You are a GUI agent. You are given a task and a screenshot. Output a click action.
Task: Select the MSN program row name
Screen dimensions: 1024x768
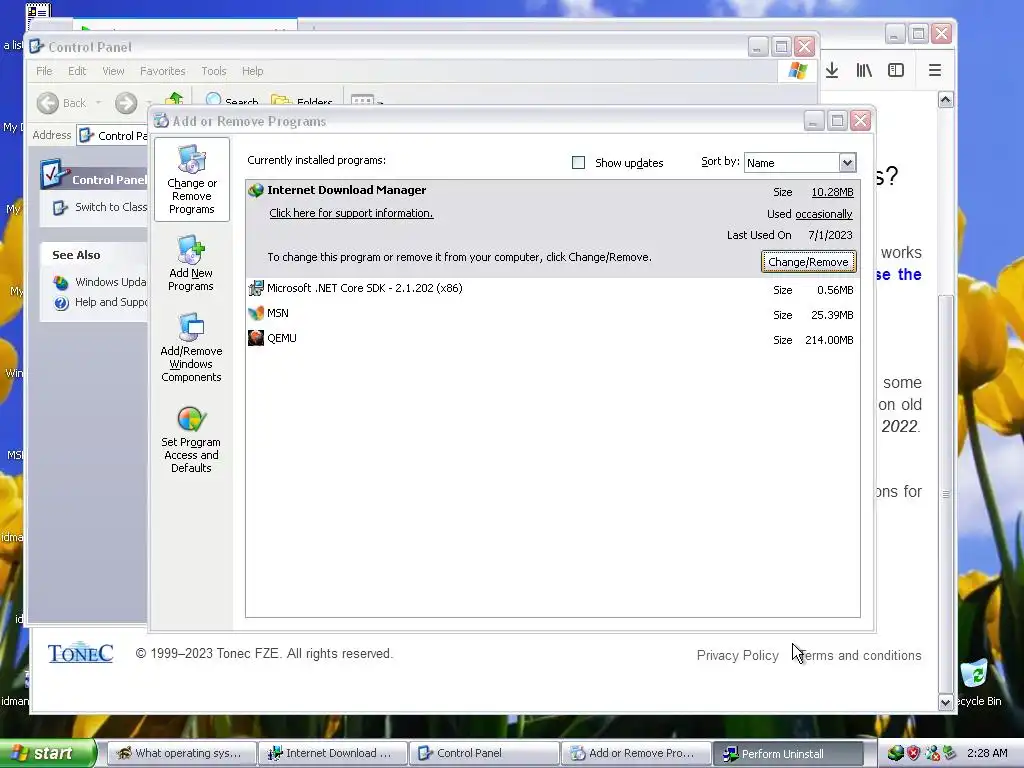pos(278,313)
